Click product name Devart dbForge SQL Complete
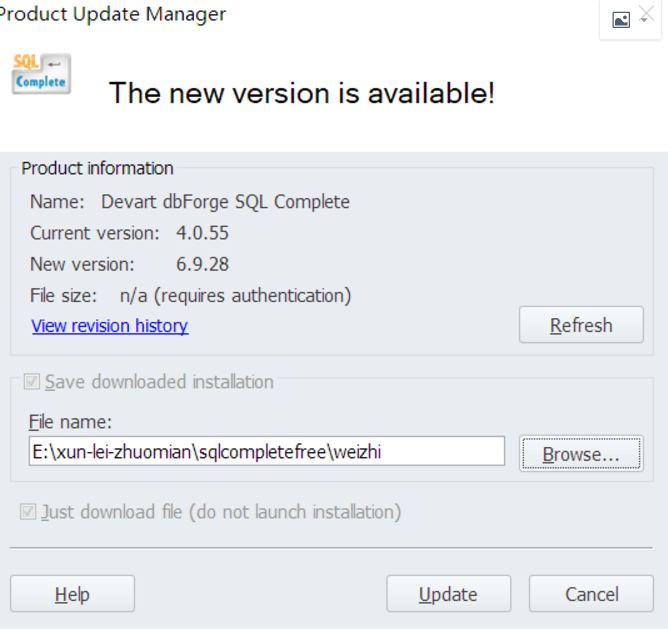 pyautogui.click(x=225, y=202)
